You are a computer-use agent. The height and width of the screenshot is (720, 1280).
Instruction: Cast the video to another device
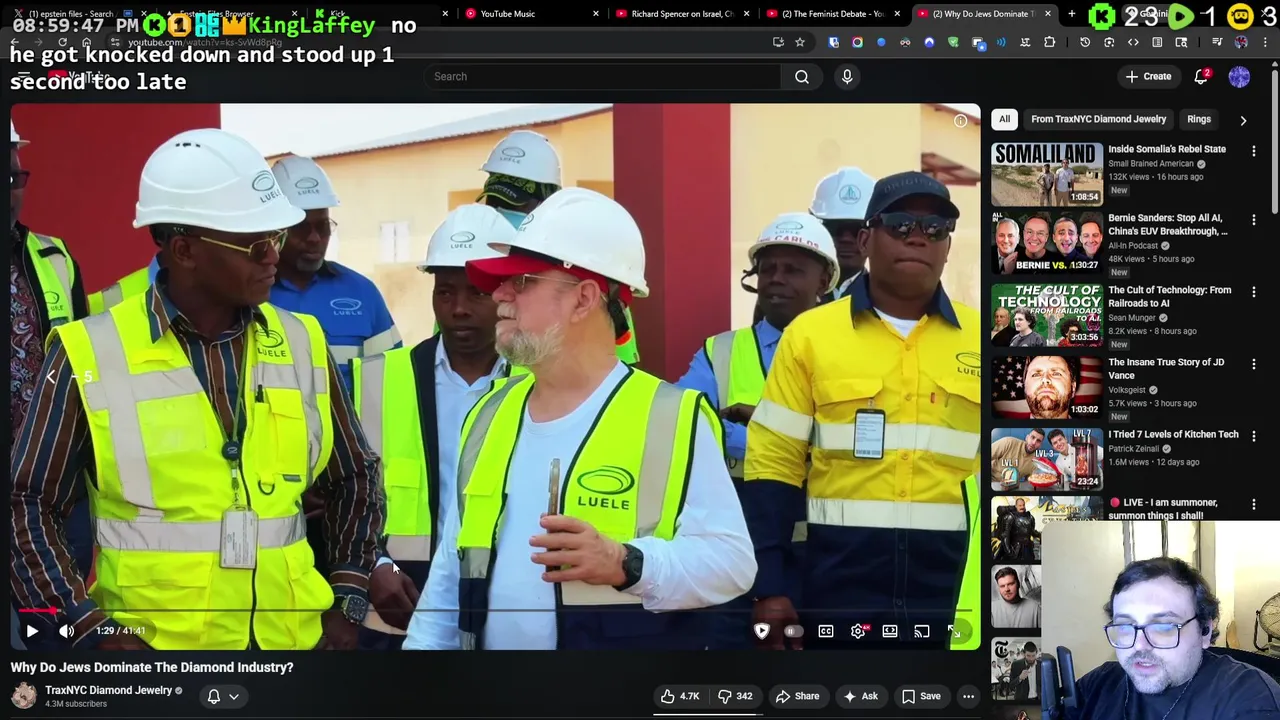[x=922, y=632]
